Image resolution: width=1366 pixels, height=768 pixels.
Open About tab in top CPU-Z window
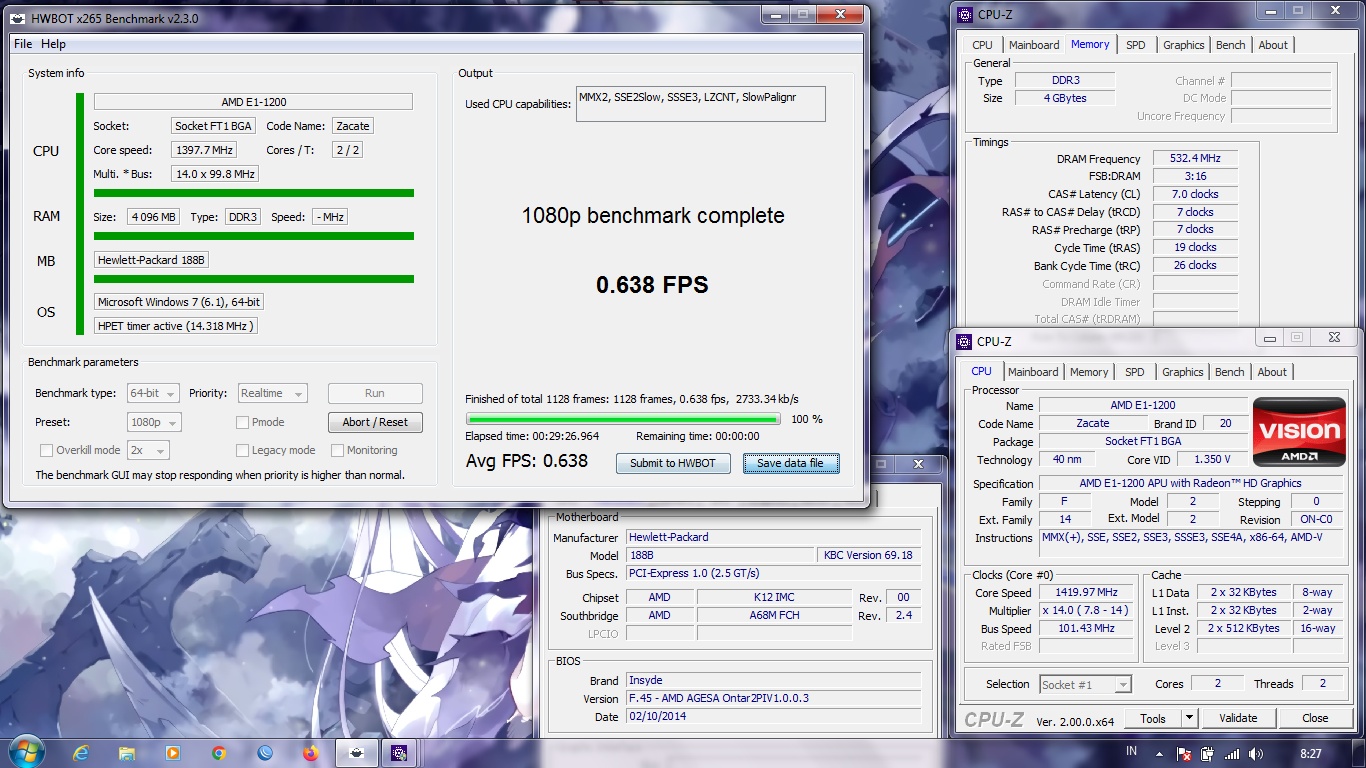[x=1273, y=45]
